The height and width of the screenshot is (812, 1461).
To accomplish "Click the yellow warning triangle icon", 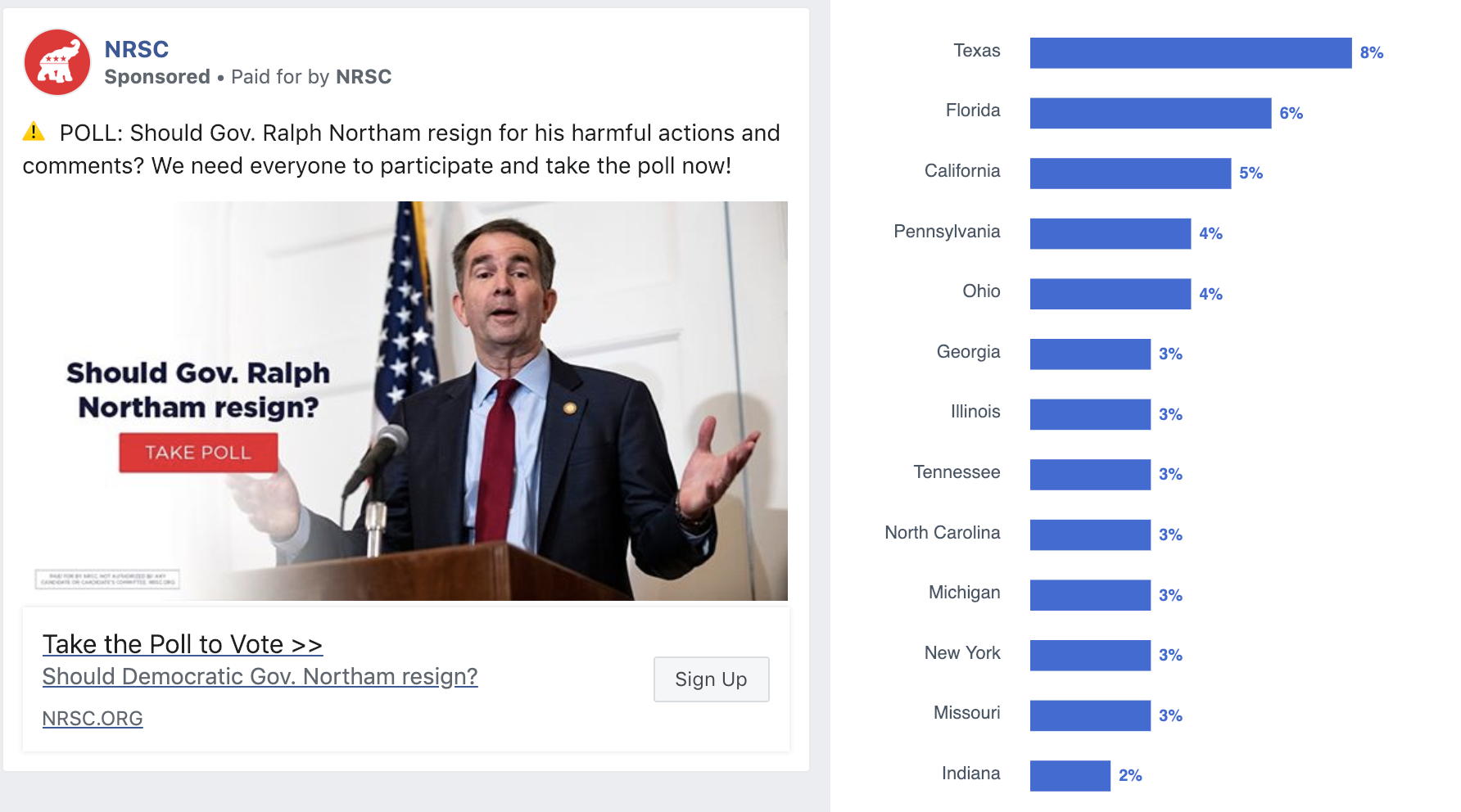I will [34, 132].
